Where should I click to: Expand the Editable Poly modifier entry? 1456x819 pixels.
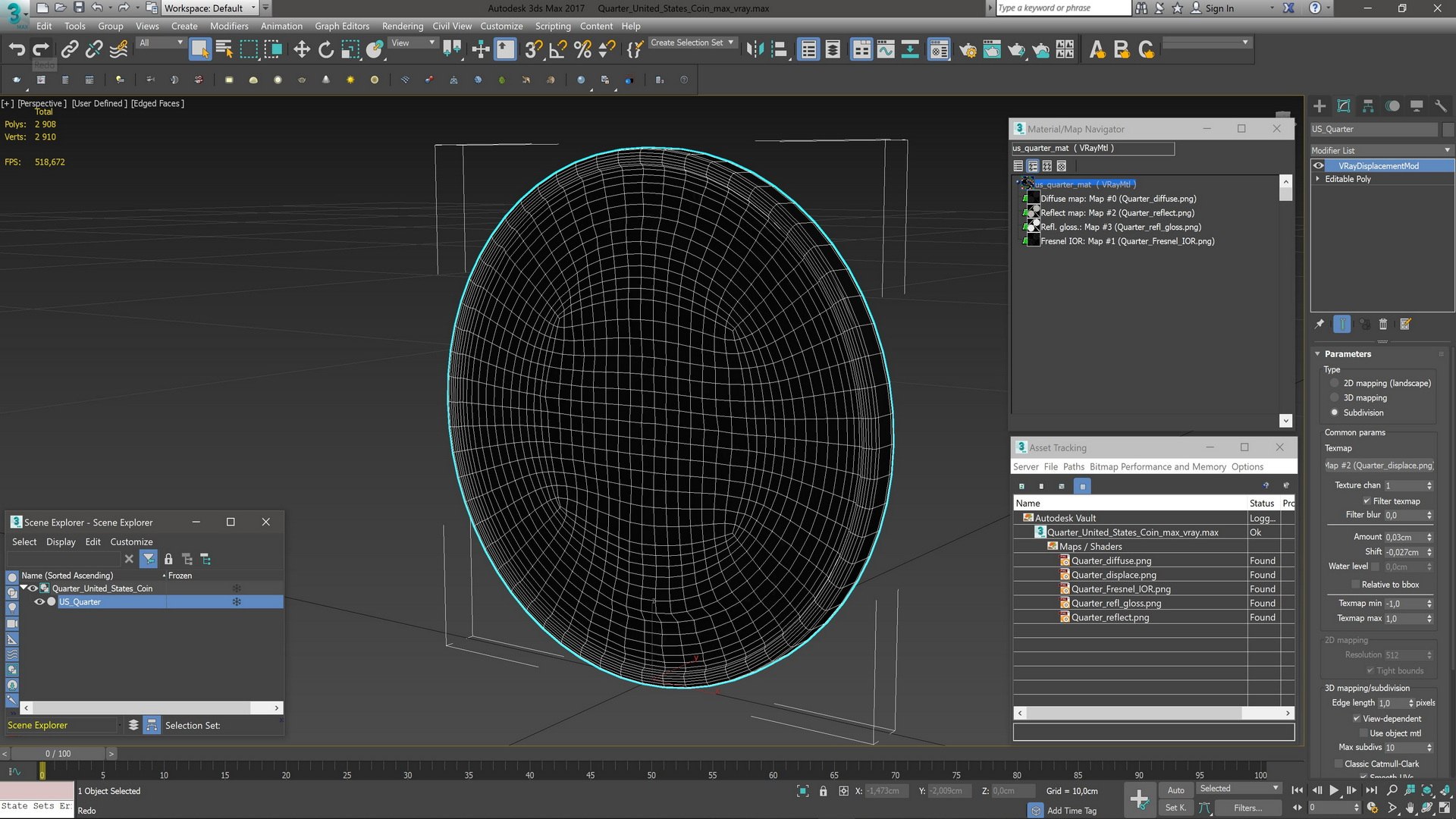coord(1317,179)
